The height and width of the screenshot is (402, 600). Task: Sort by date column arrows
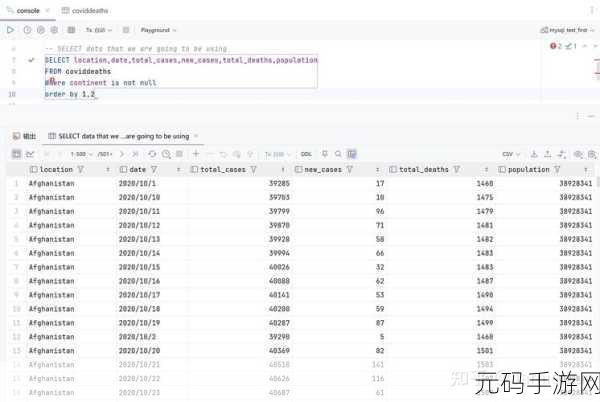[178, 169]
